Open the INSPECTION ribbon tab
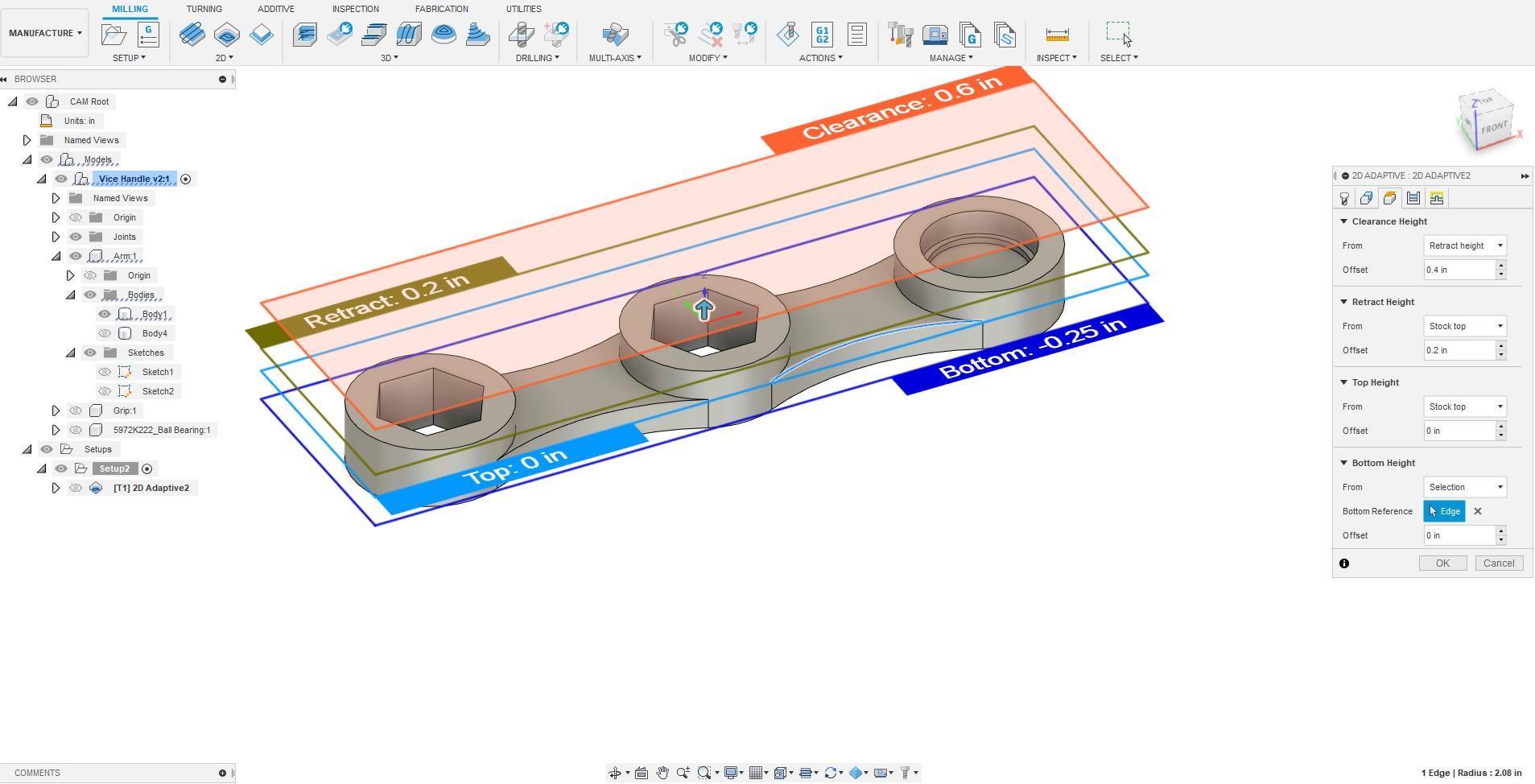 [x=355, y=9]
